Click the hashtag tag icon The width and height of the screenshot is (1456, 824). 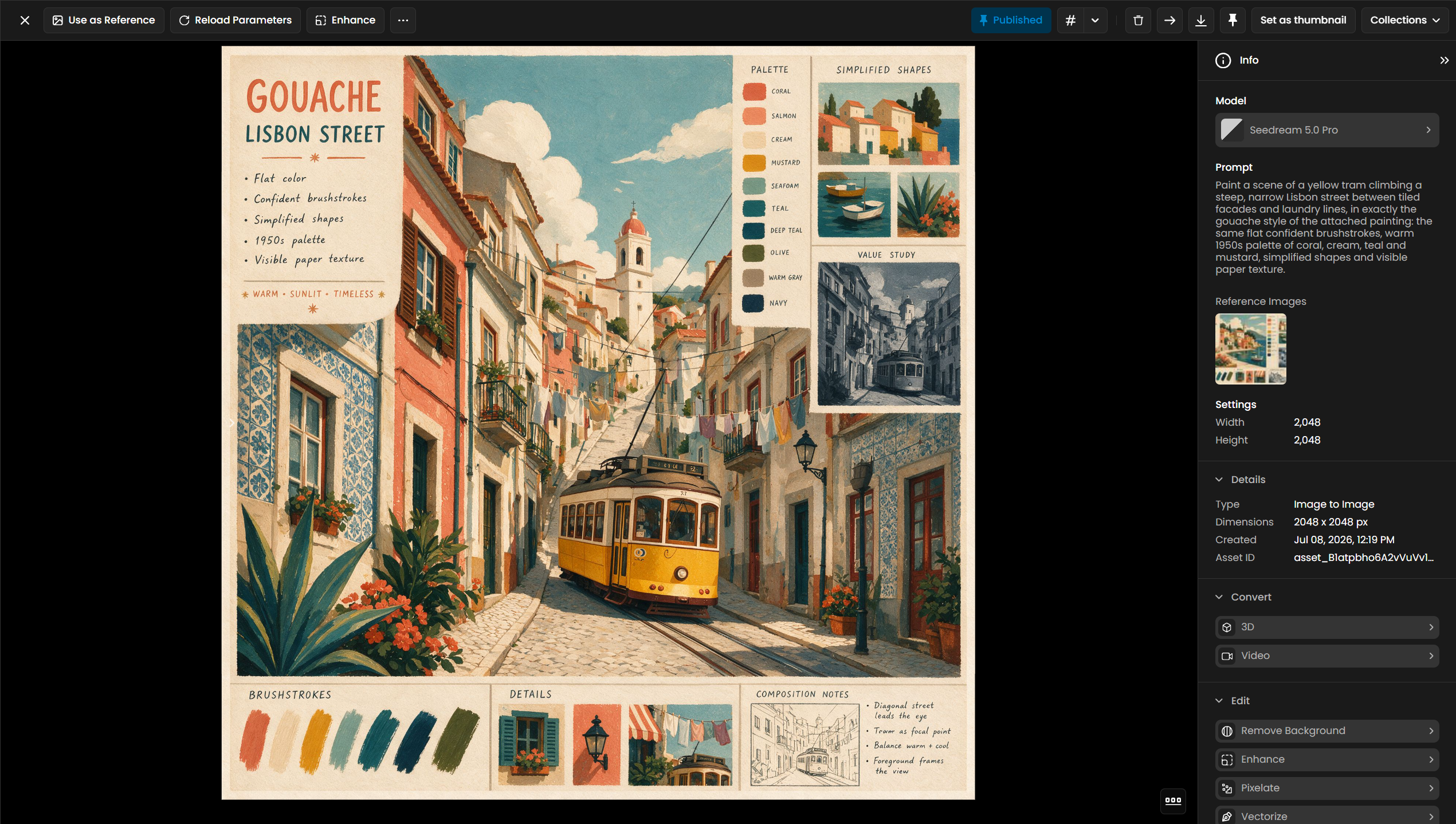tap(1070, 20)
